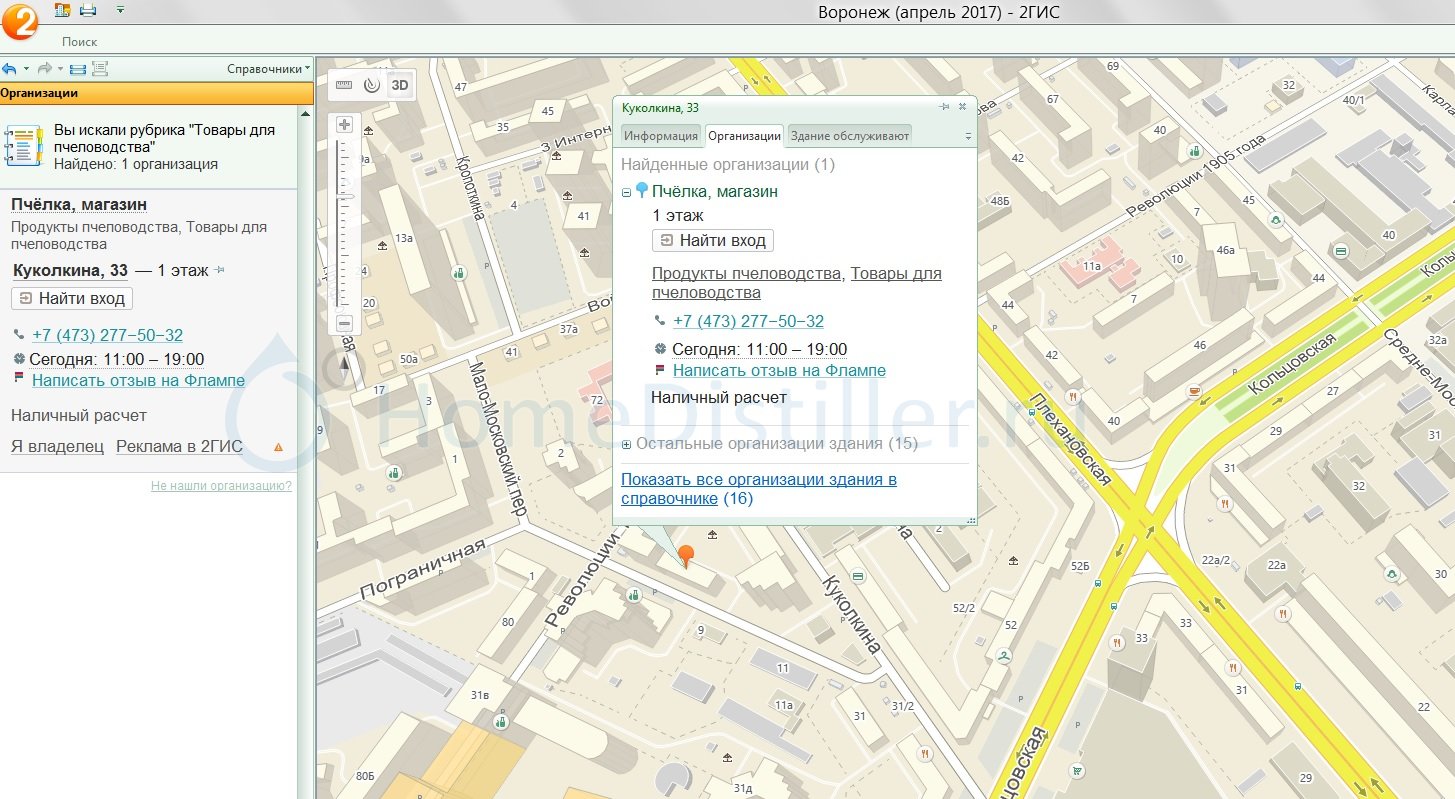Open the 2GIS main application menu
Image resolution: width=1455 pixels, height=799 pixels.
(20, 21)
